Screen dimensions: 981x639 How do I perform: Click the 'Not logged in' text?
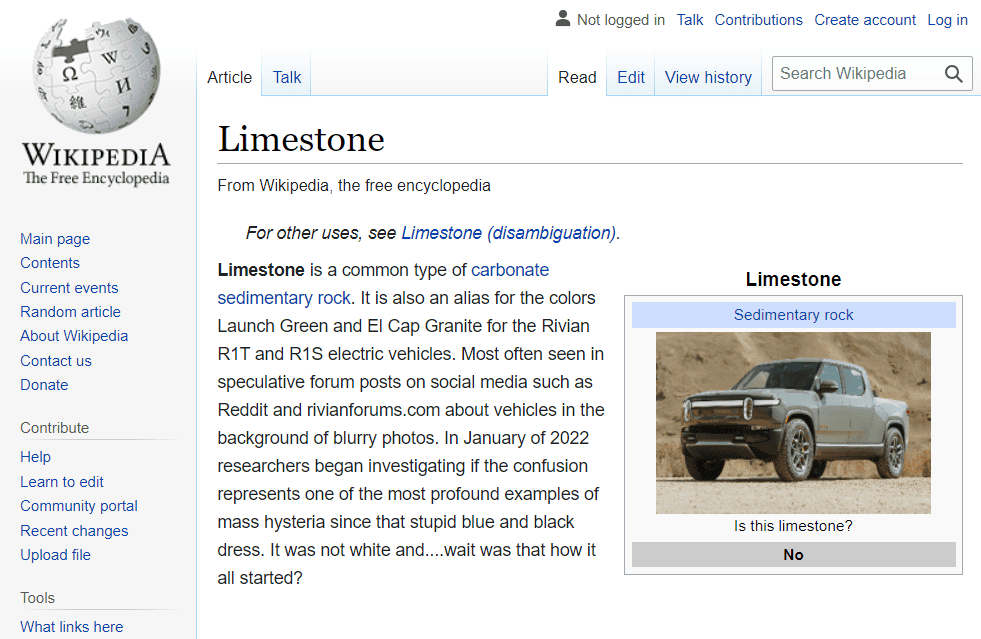click(621, 20)
